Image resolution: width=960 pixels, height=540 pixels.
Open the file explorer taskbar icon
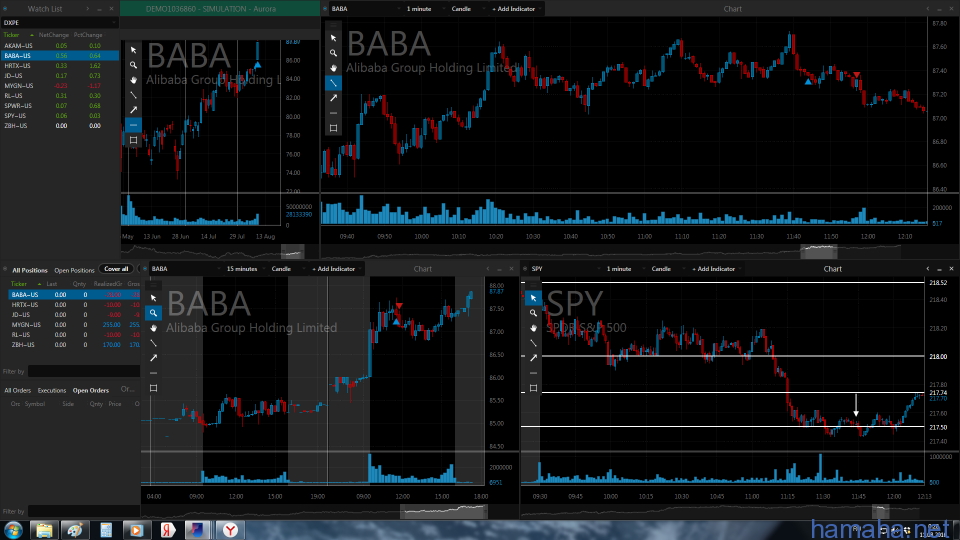[44, 530]
